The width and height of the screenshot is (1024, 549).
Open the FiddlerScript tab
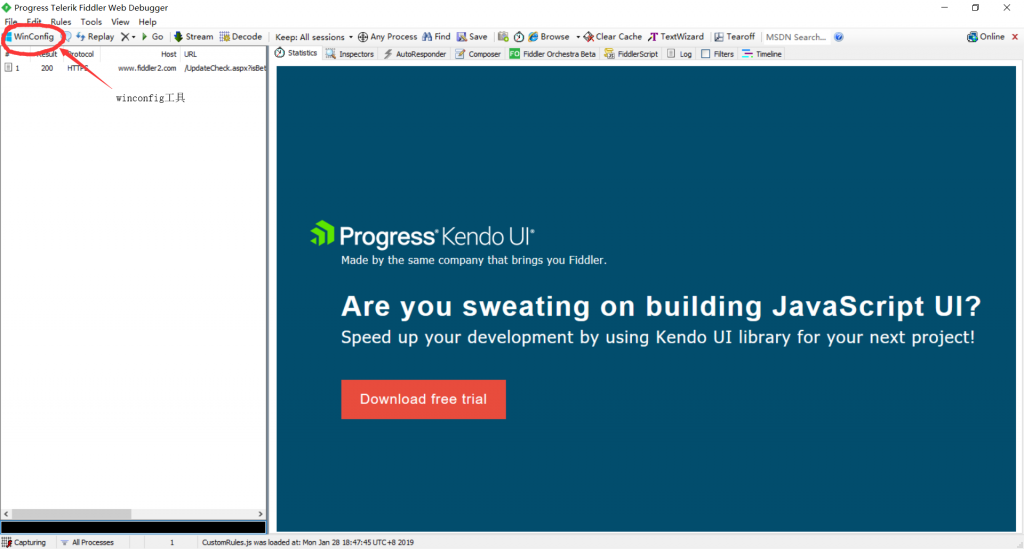pyautogui.click(x=632, y=54)
